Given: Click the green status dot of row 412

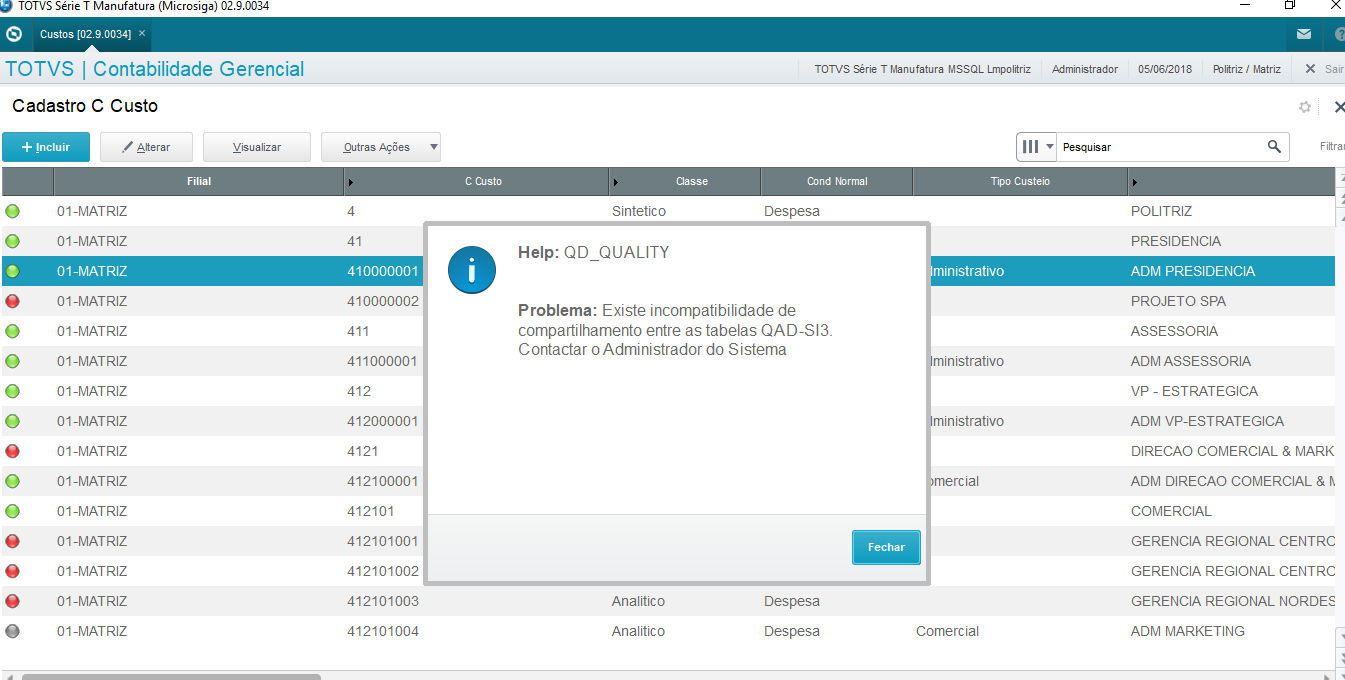Looking at the screenshot, I should (x=12, y=391).
